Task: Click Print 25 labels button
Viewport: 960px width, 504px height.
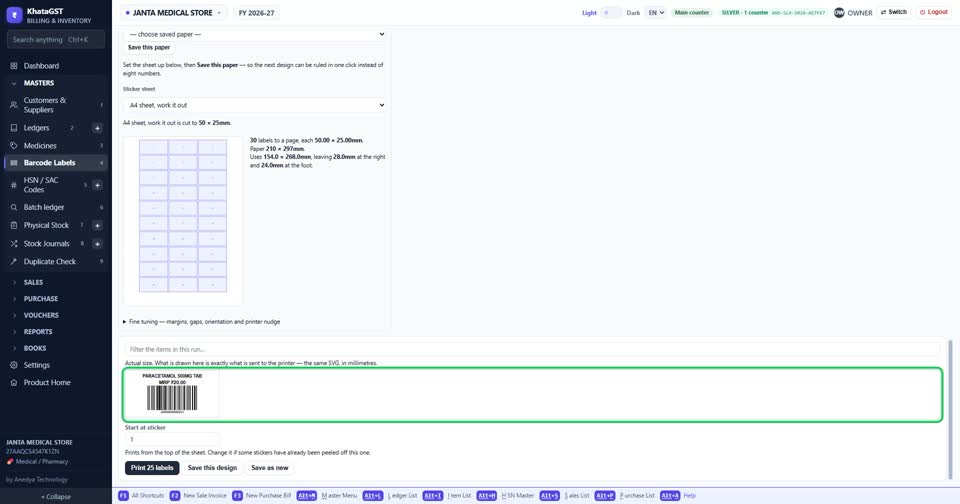Action: [152, 468]
